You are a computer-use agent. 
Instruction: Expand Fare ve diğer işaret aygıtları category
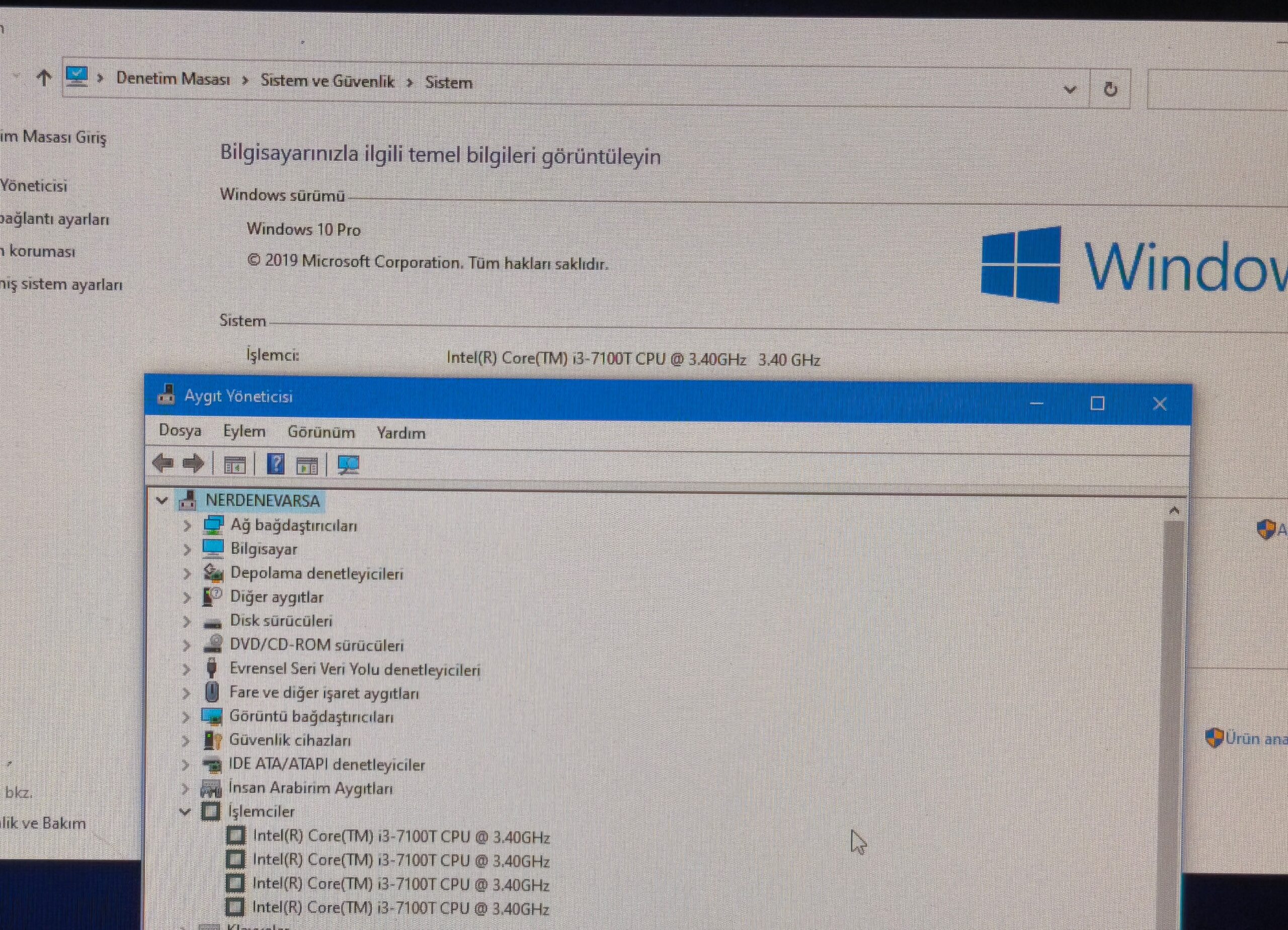point(186,693)
